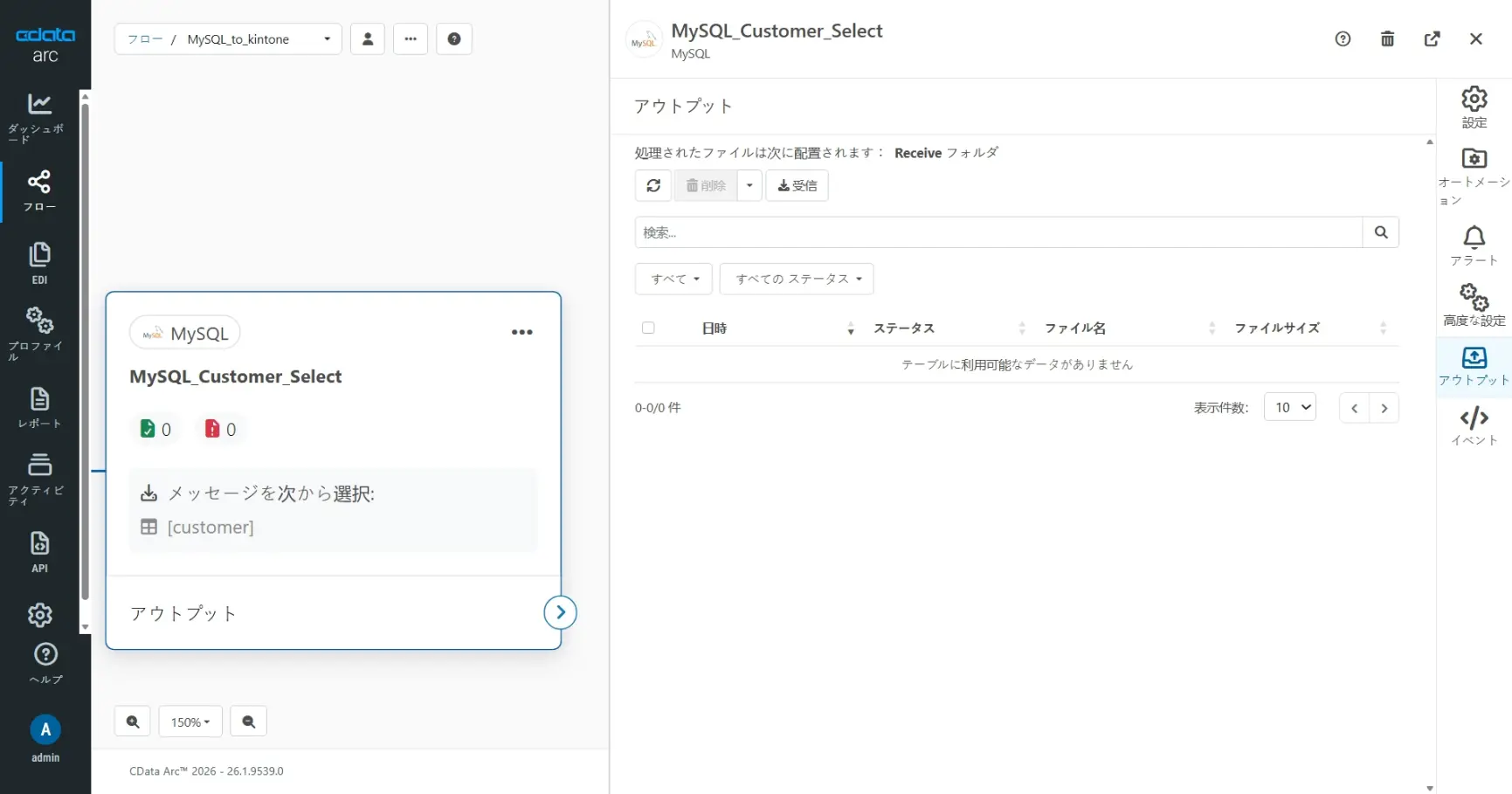Viewport: 1512px width, 794px height.
Task: Toggle the select-all checkbox in file table
Action: pyautogui.click(x=648, y=328)
